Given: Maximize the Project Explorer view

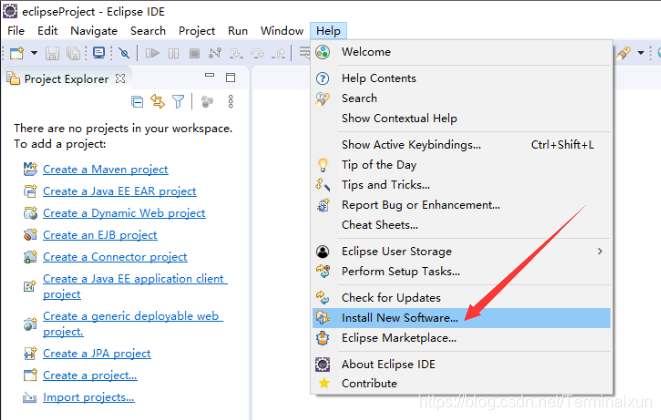Looking at the screenshot, I should click(x=231, y=77).
